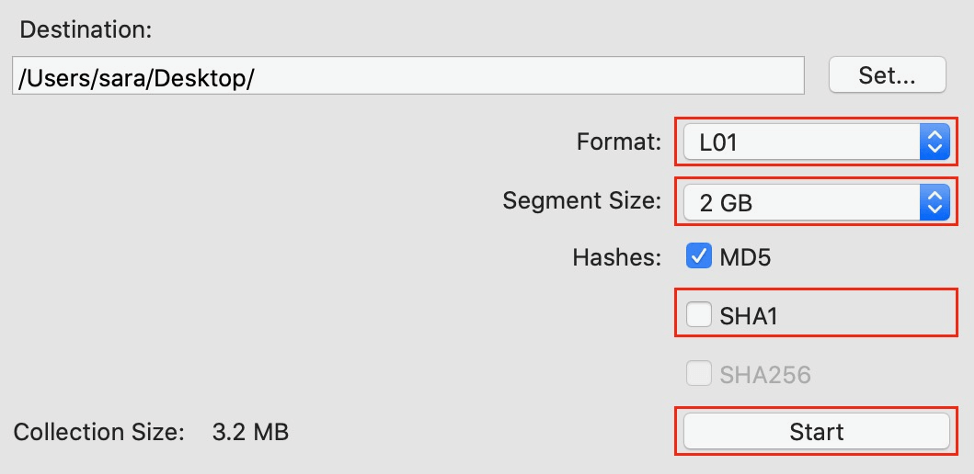
Task: Click the MD5 text label
Action: (x=745, y=258)
